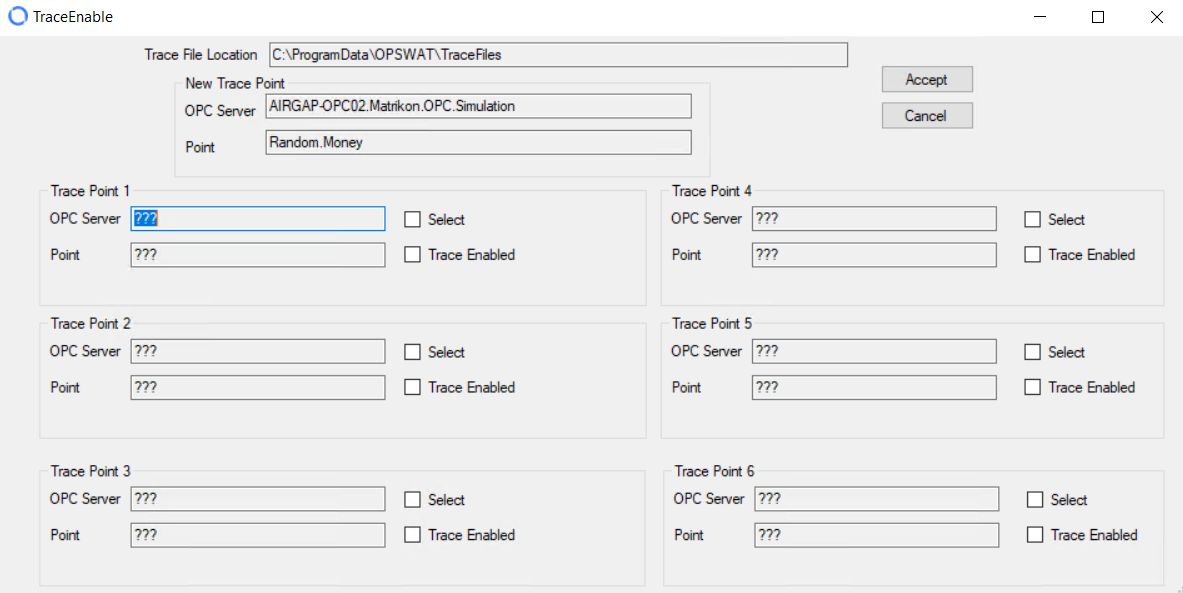The width and height of the screenshot is (1183, 593).
Task: Enable Trace Enabled checkbox in Trace Point 3
Action: click(412, 535)
